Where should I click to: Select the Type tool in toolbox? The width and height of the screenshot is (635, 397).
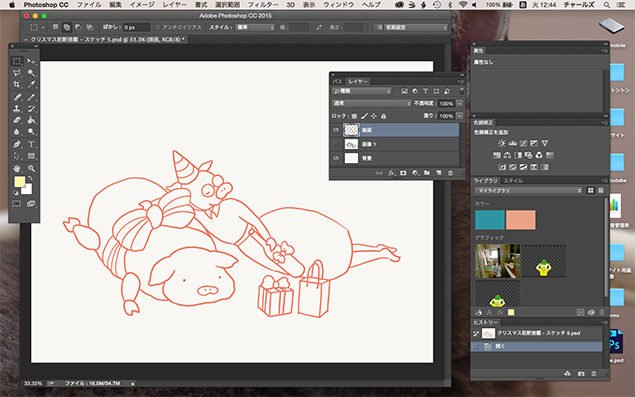pos(32,144)
